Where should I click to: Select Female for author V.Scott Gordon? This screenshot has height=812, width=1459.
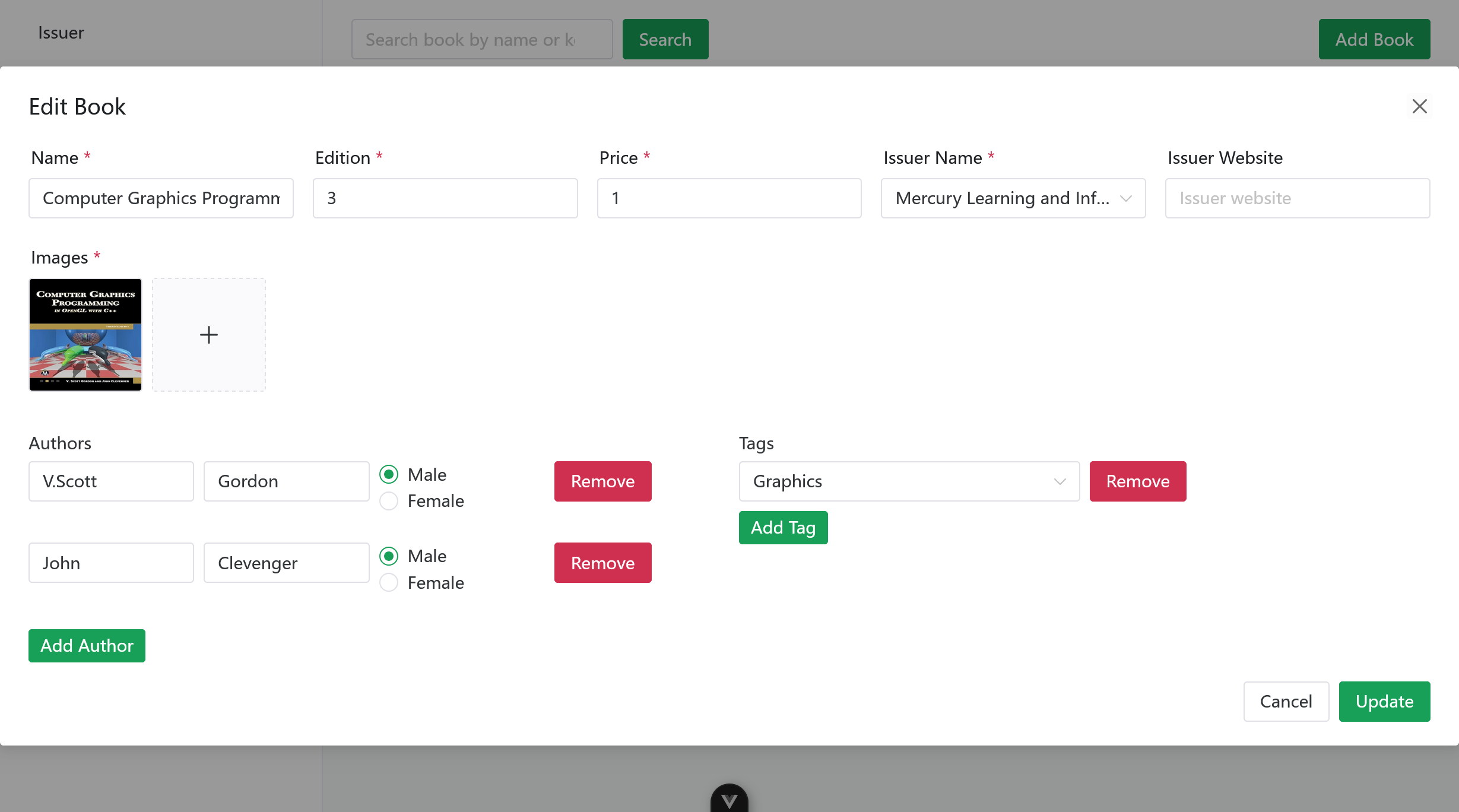(x=389, y=501)
